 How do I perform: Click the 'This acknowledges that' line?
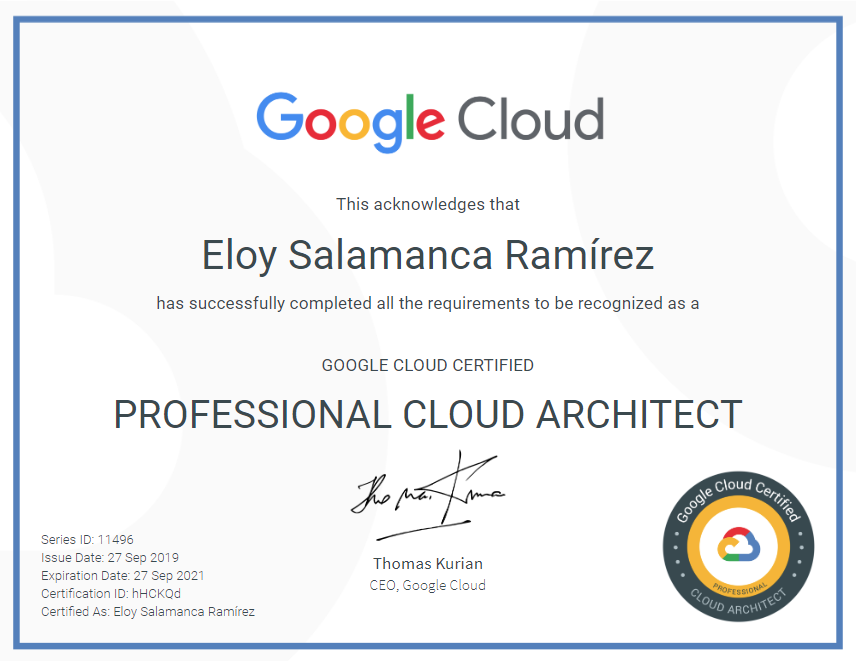point(428,204)
